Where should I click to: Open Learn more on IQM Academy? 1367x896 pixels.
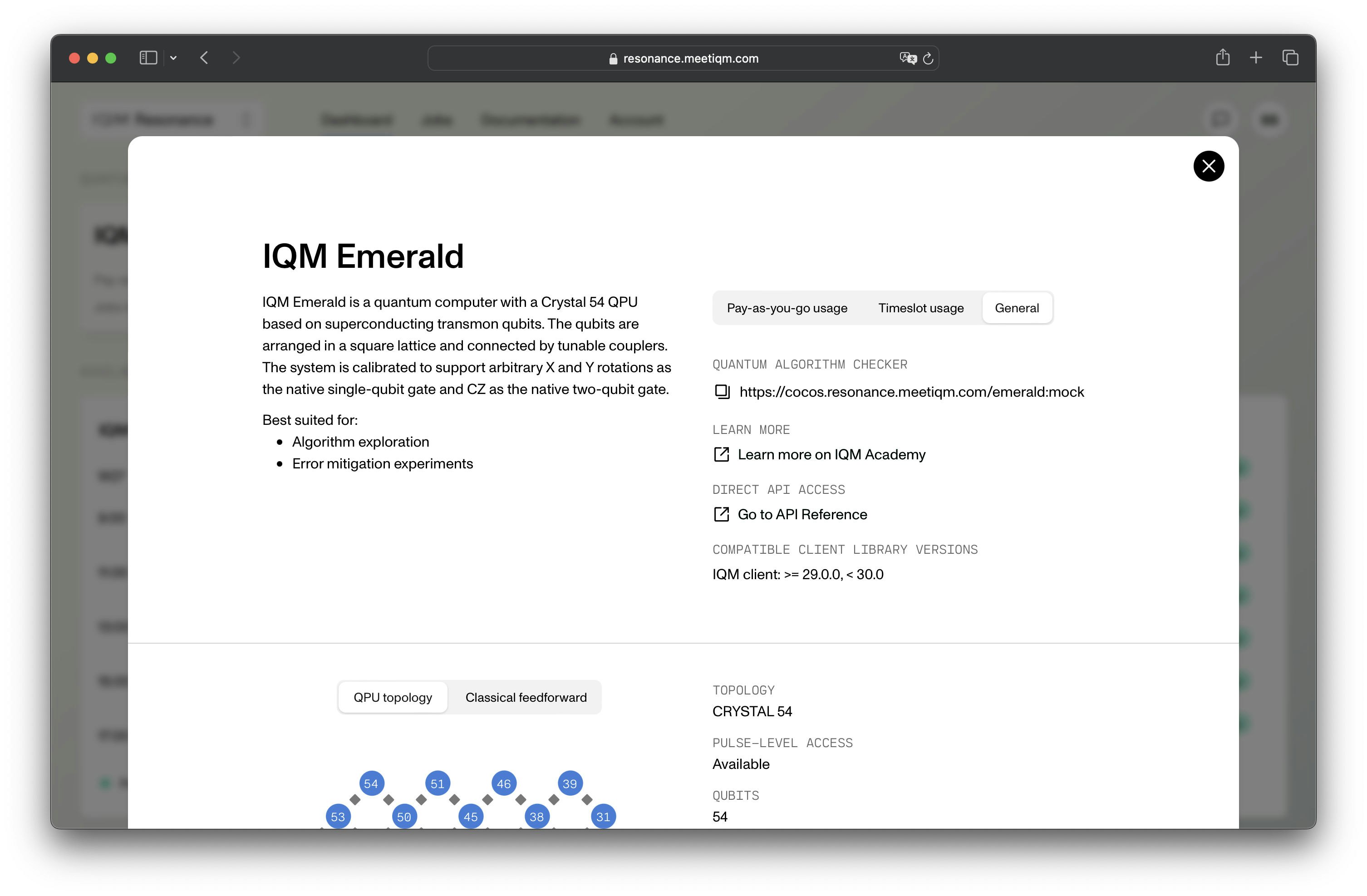(x=831, y=454)
